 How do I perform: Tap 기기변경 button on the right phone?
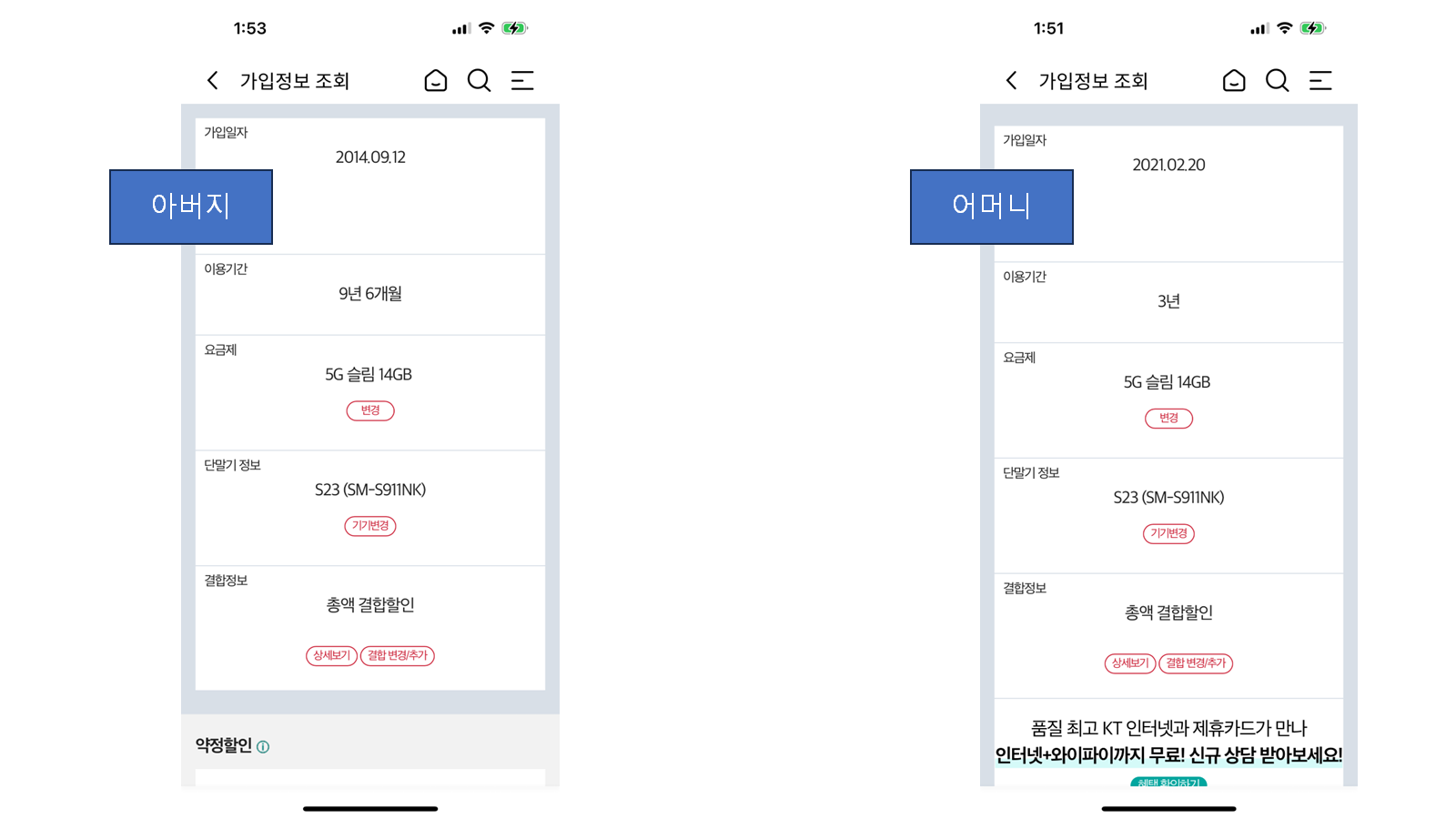tap(1168, 534)
